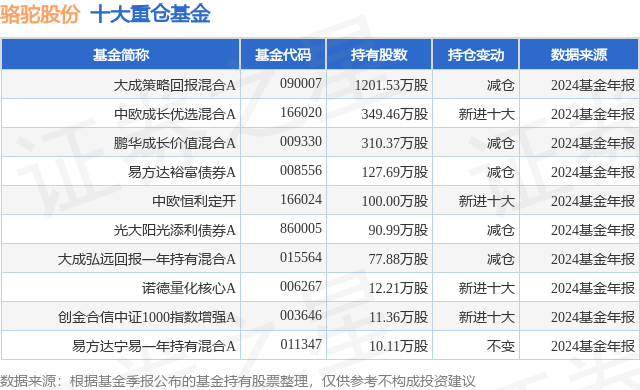Image resolution: width=640 pixels, height=390 pixels.
Task: Select 大成弘远回报一年持有混合A row name
Action: click(147, 259)
